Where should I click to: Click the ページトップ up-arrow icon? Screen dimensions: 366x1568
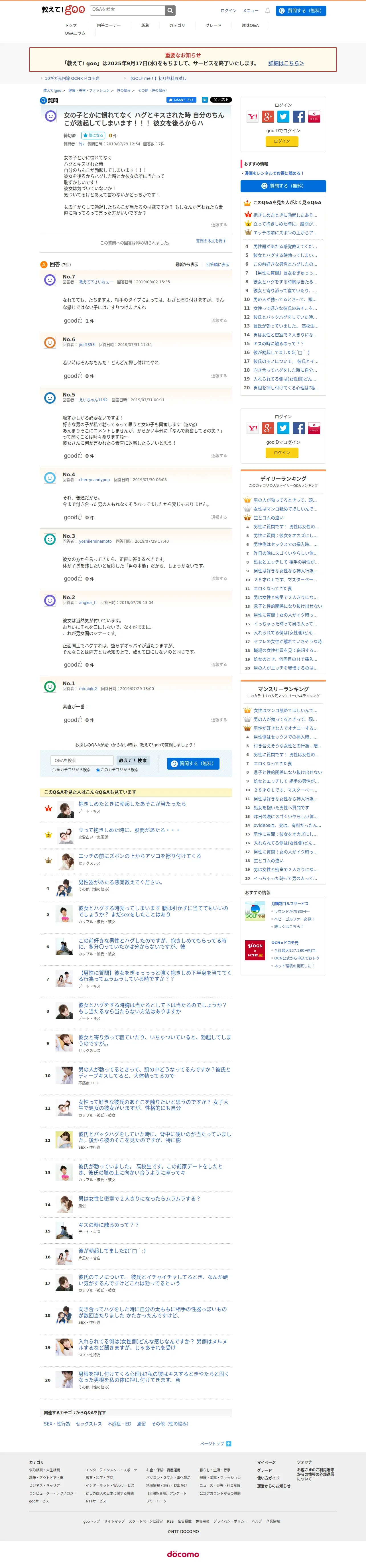coord(228,1443)
